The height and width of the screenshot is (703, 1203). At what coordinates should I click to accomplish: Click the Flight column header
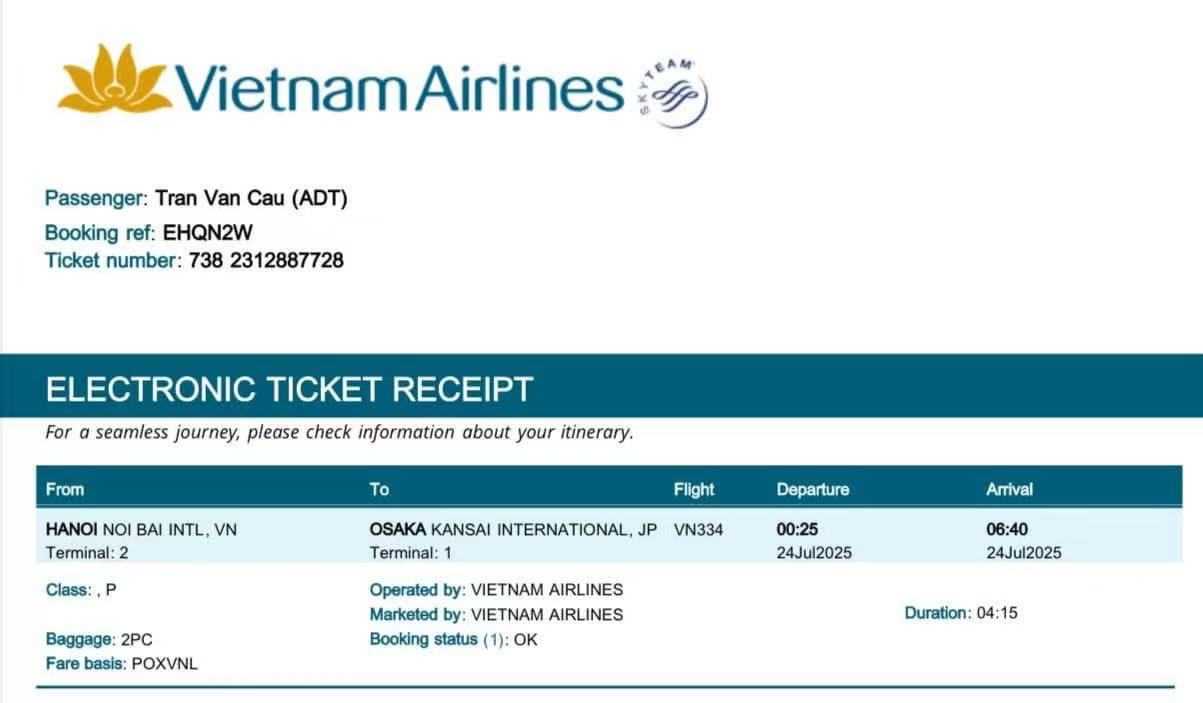tap(694, 489)
